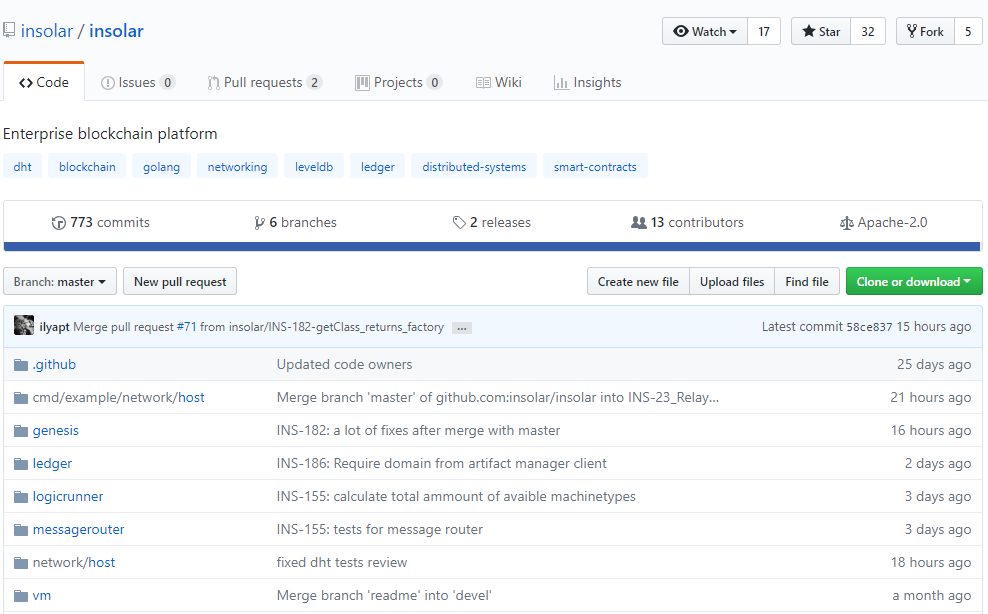Image resolution: width=988 pixels, height=614 pixels.
Task: Click the network/host folder icon
Action: click(x=21, y=563)
